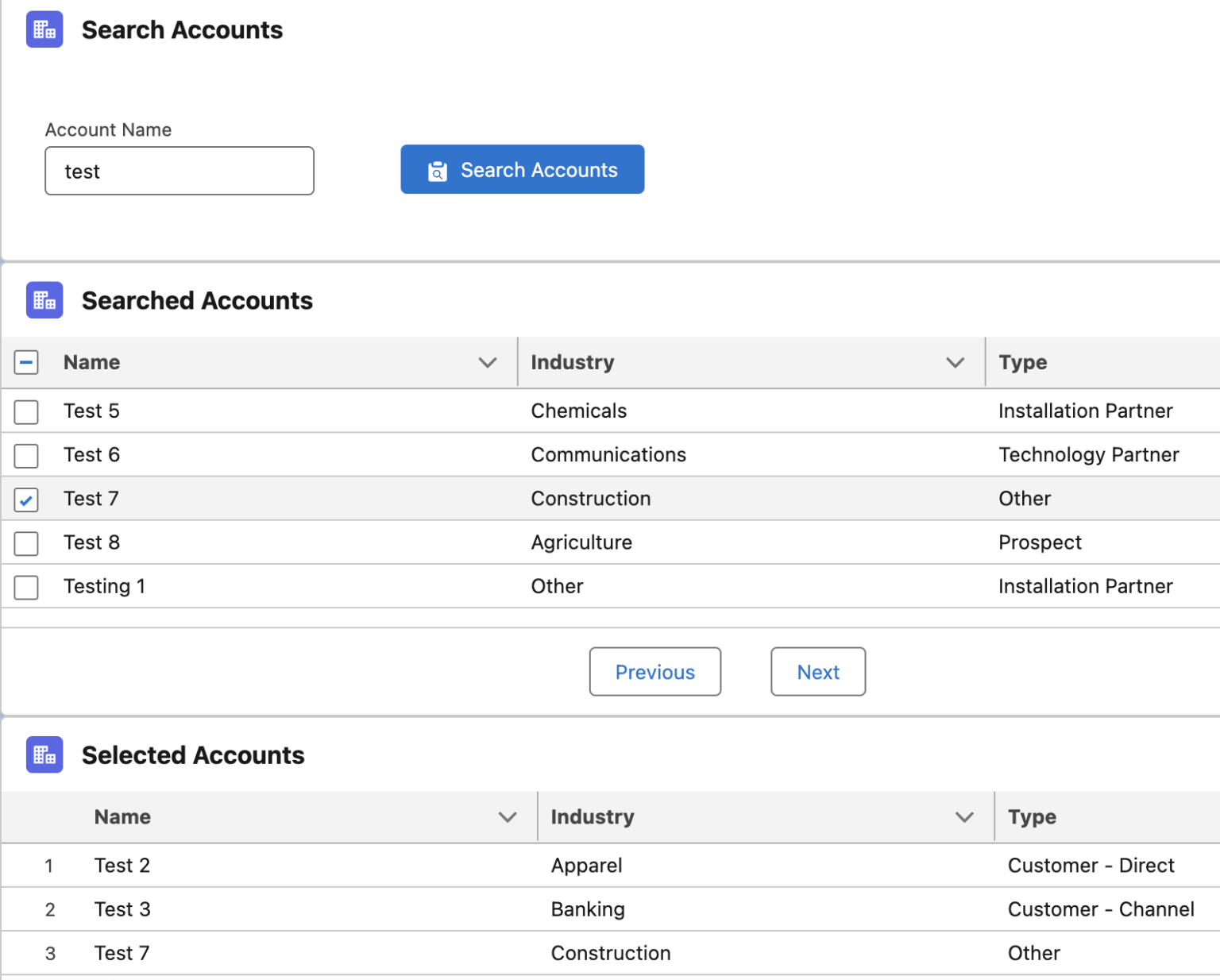Click the blue Search Accounts button
Screen dimensions: 1220x980
[x=523, y=169]
